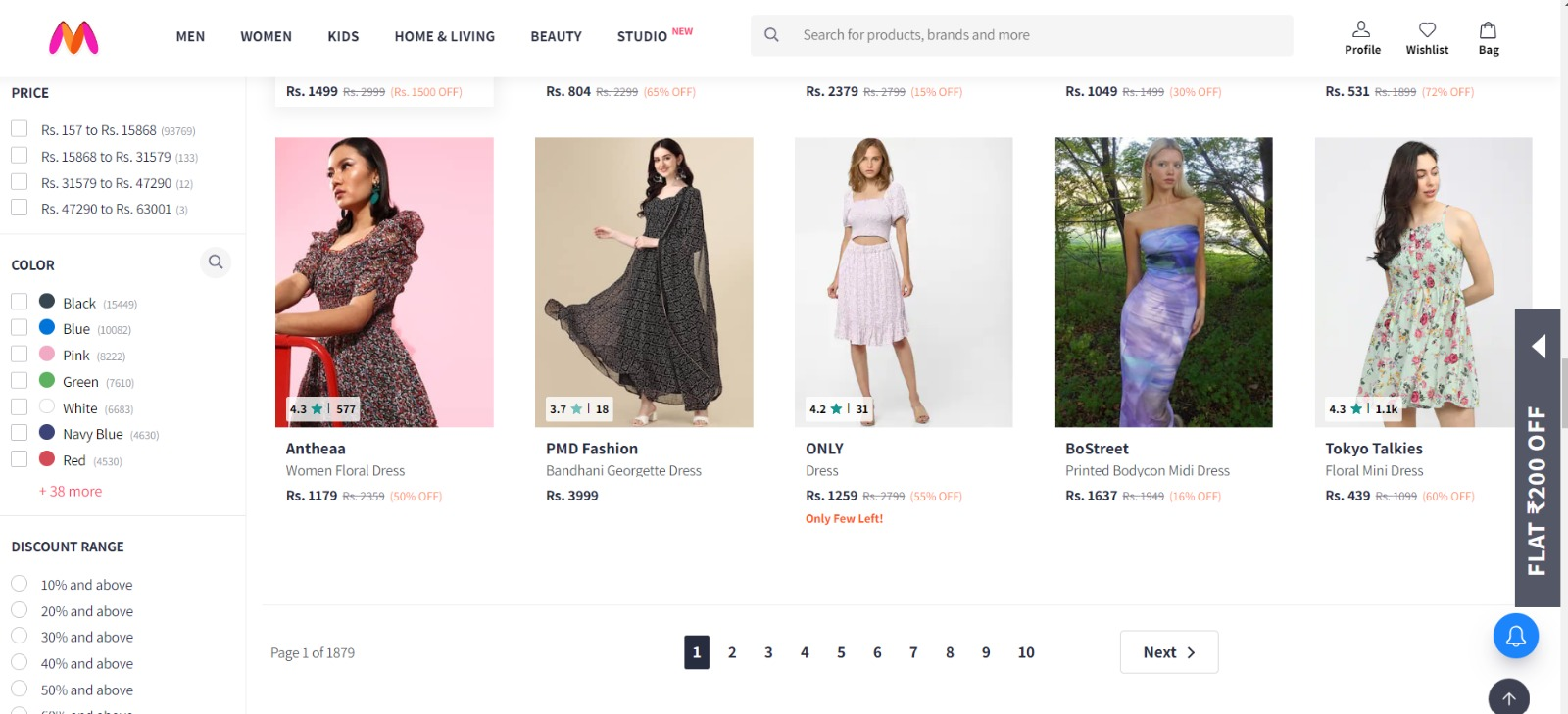The width and height of the screenshot is (1568, 714).
Task: Open the Antheaa floral dress image
Action: click(384, 282)
